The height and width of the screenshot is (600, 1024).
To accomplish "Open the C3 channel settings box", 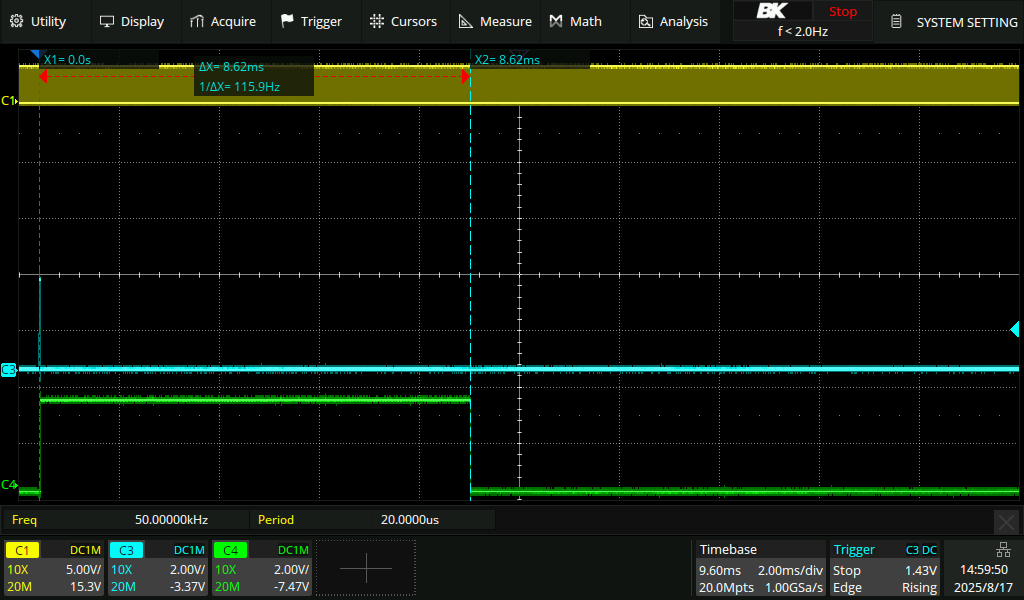I will pos(157,568).
